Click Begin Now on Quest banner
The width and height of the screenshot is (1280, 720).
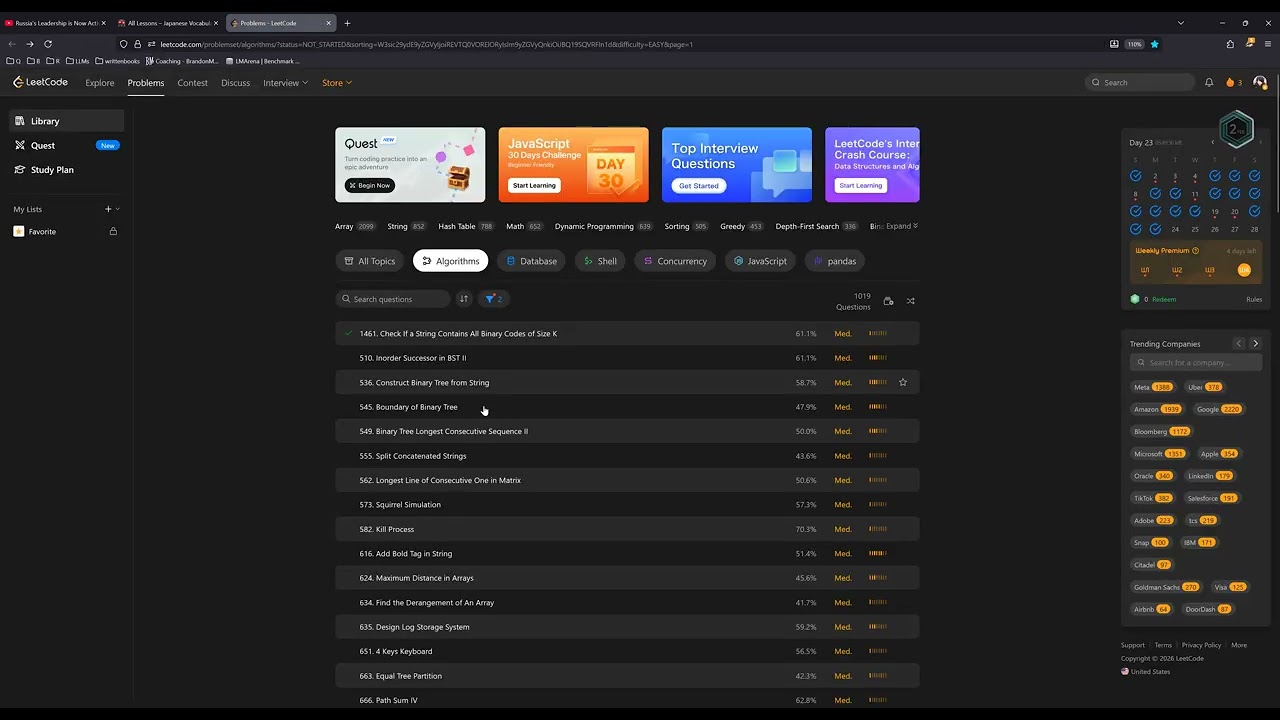[x=370, y=185]
